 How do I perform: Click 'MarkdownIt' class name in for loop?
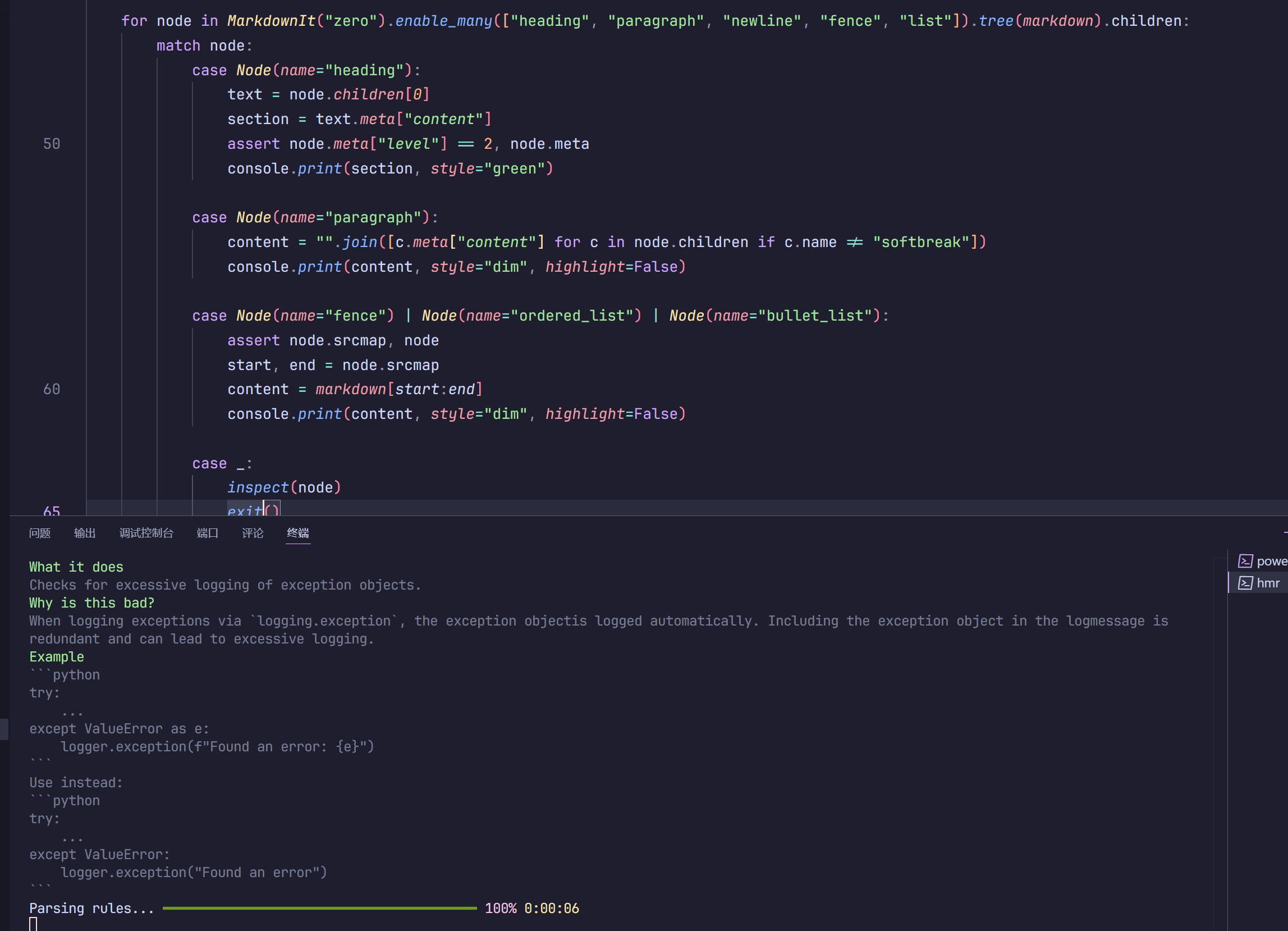(x=271, y=21)
